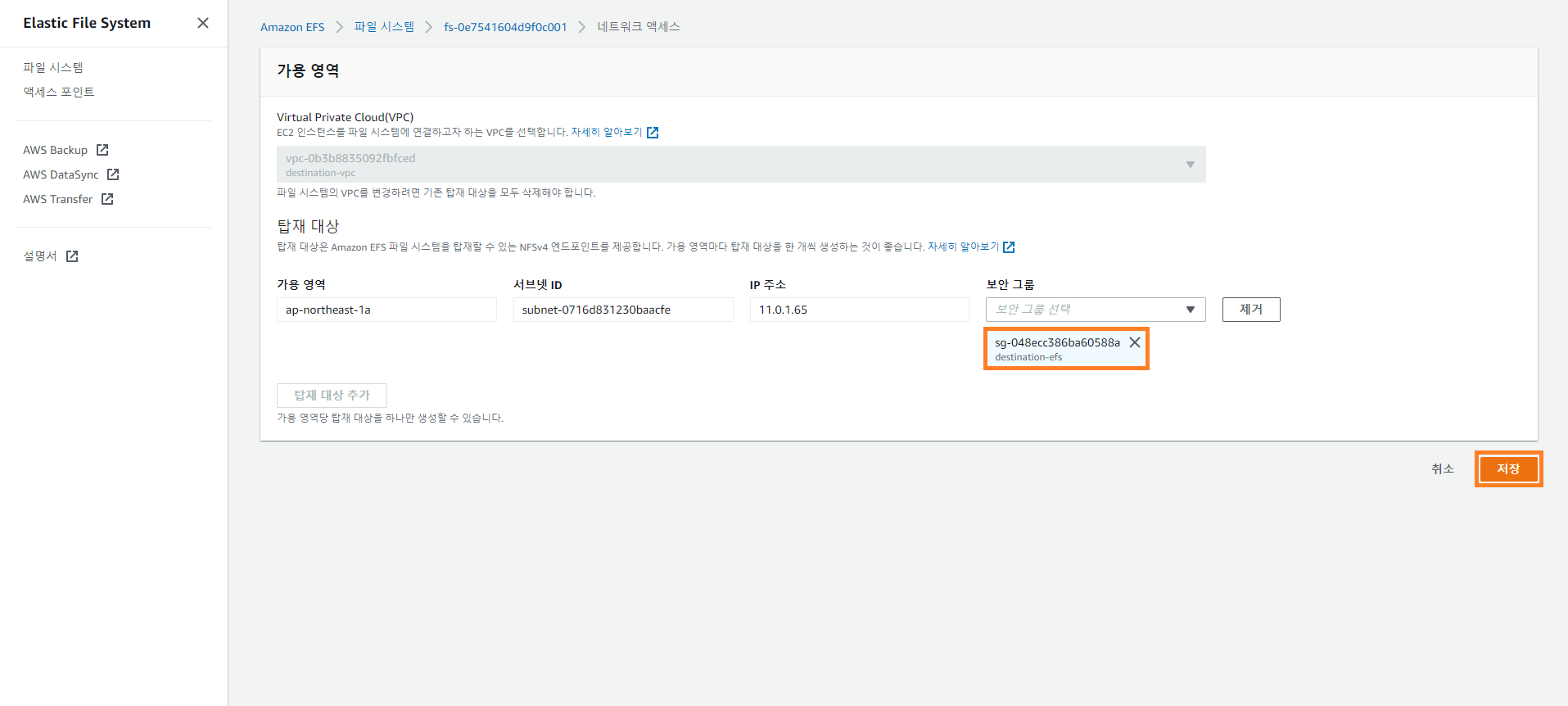The width and height of the screenshot is (1568, 706).
Task: Open 액세스 포인트 in the sidebar
Action: [59, 92]
